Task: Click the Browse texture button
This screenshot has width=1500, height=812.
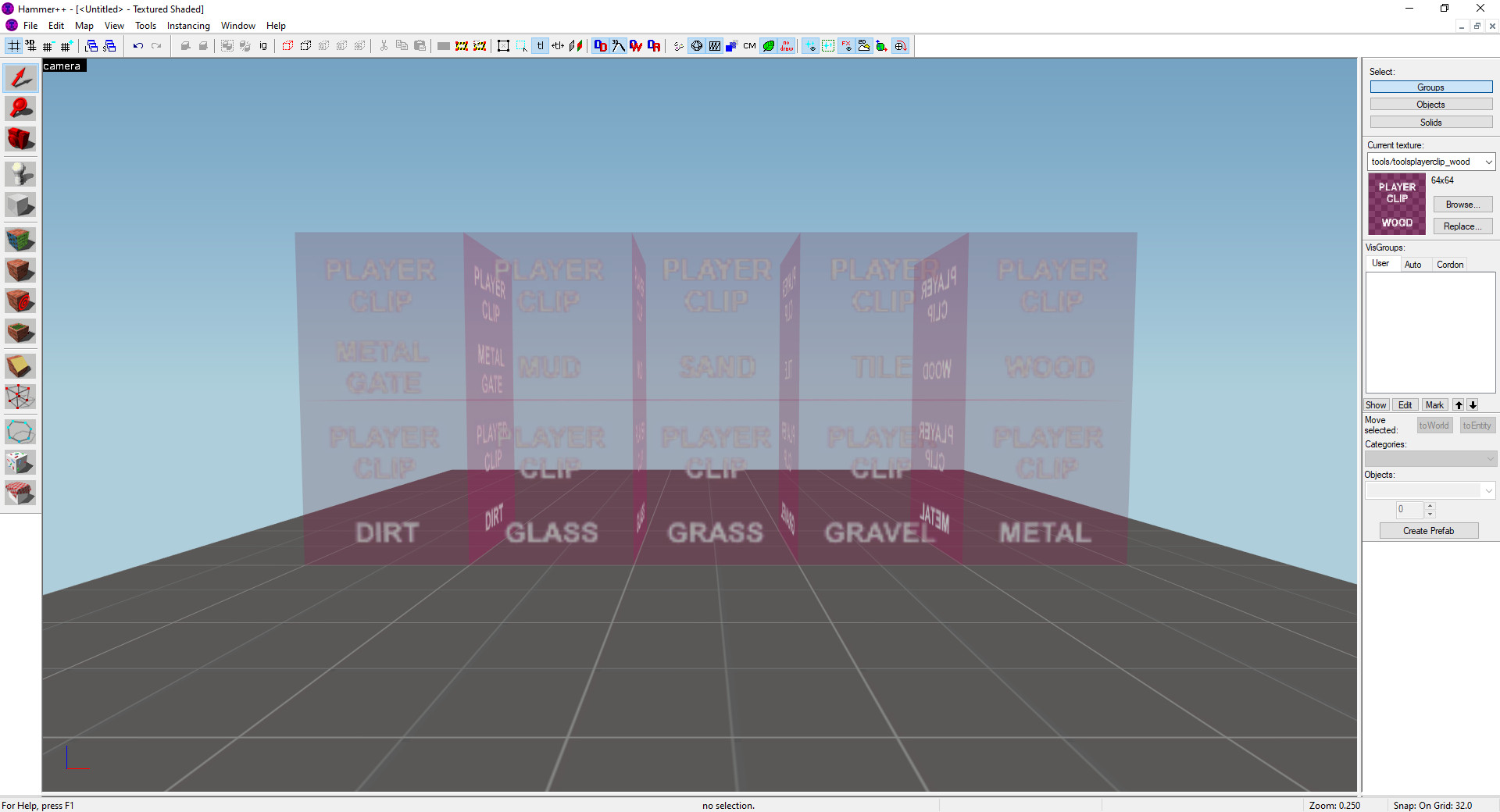Action: pos(1462,204)
